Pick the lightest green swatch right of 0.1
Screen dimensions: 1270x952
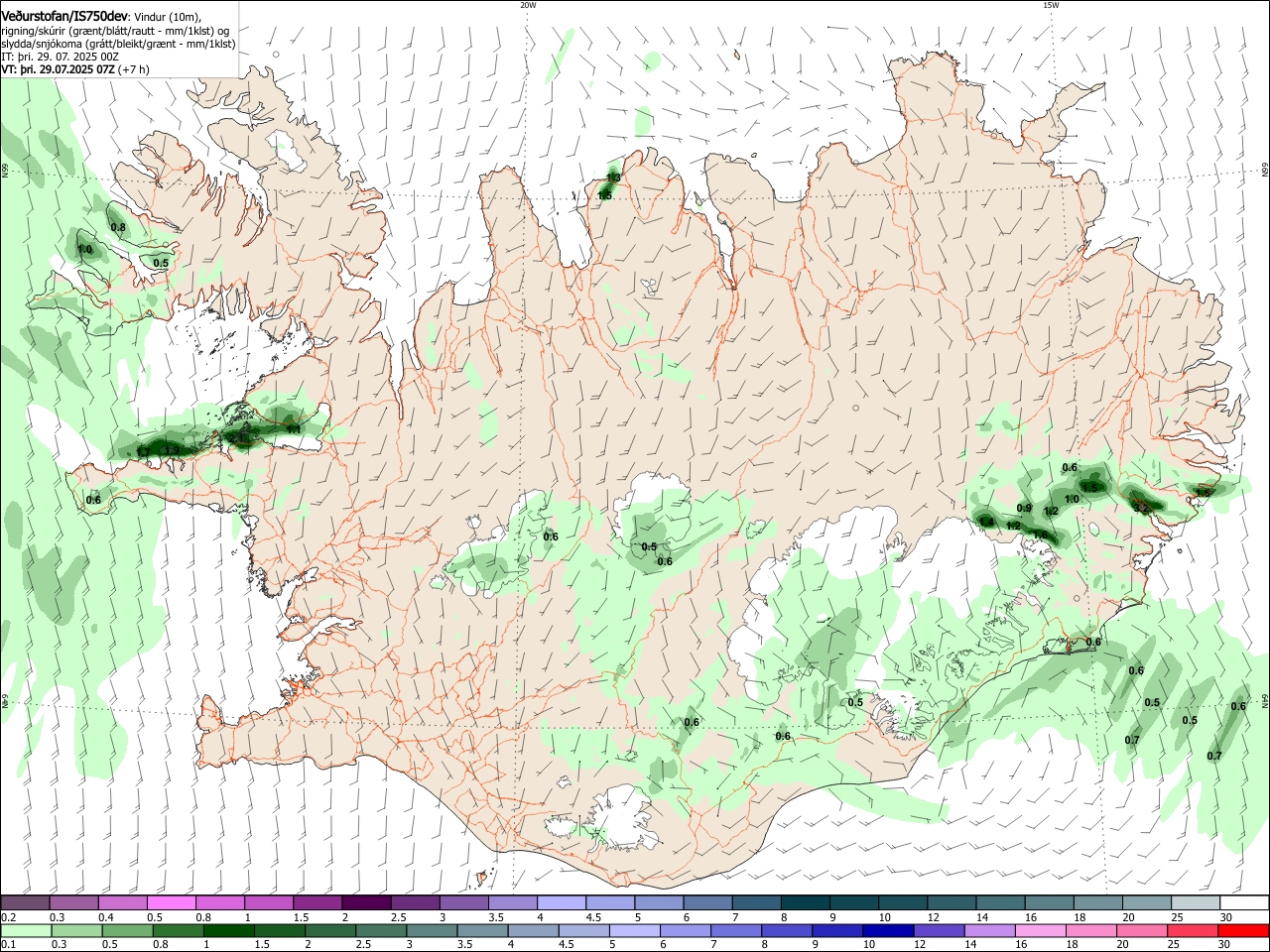tap(27, 930)
